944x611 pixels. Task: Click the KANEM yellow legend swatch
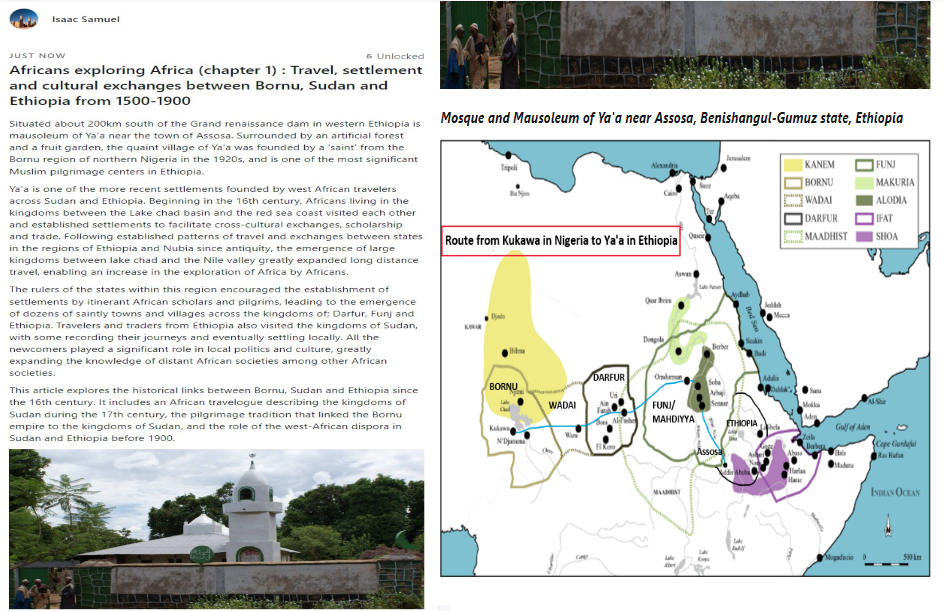793,165
